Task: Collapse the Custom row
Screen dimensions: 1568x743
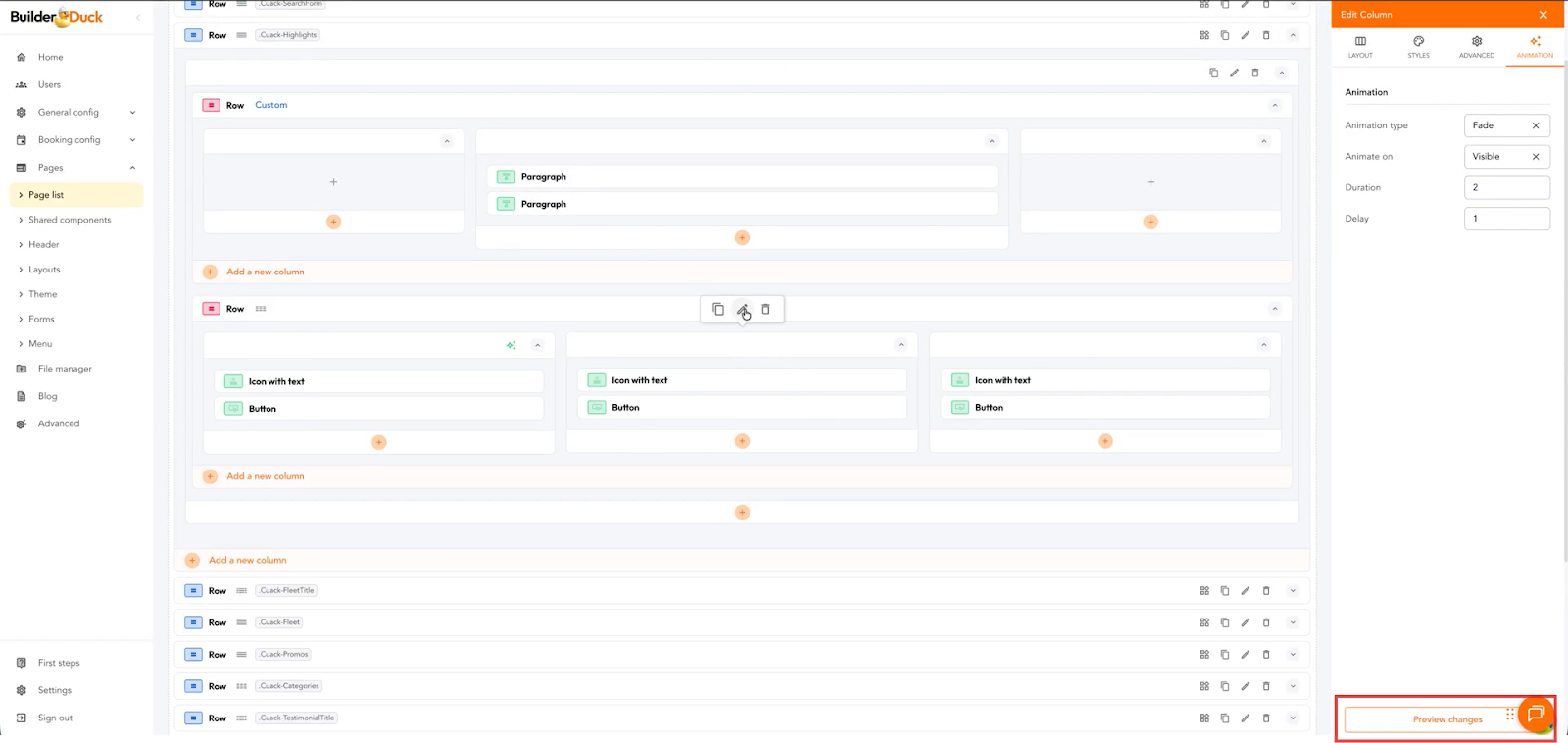Action: [x=1275, y=105]
